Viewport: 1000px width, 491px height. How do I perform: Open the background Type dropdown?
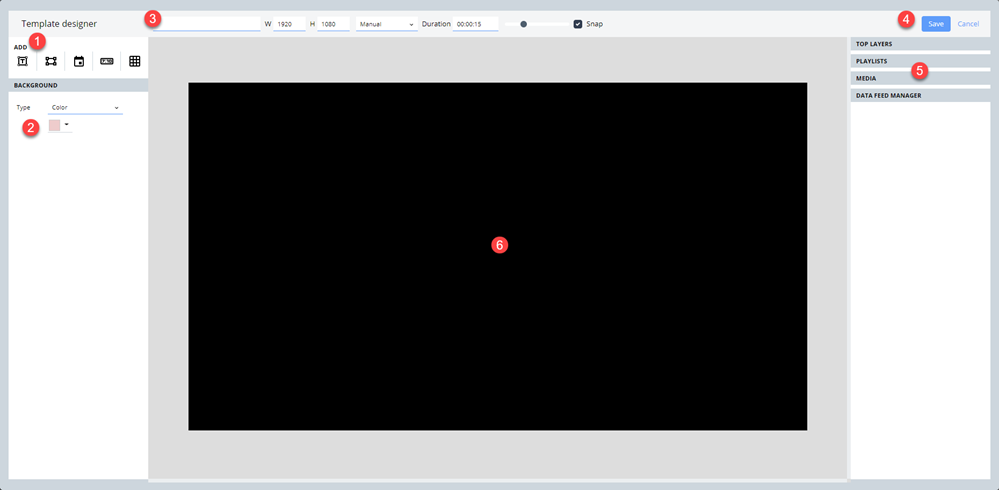[85, 107]
